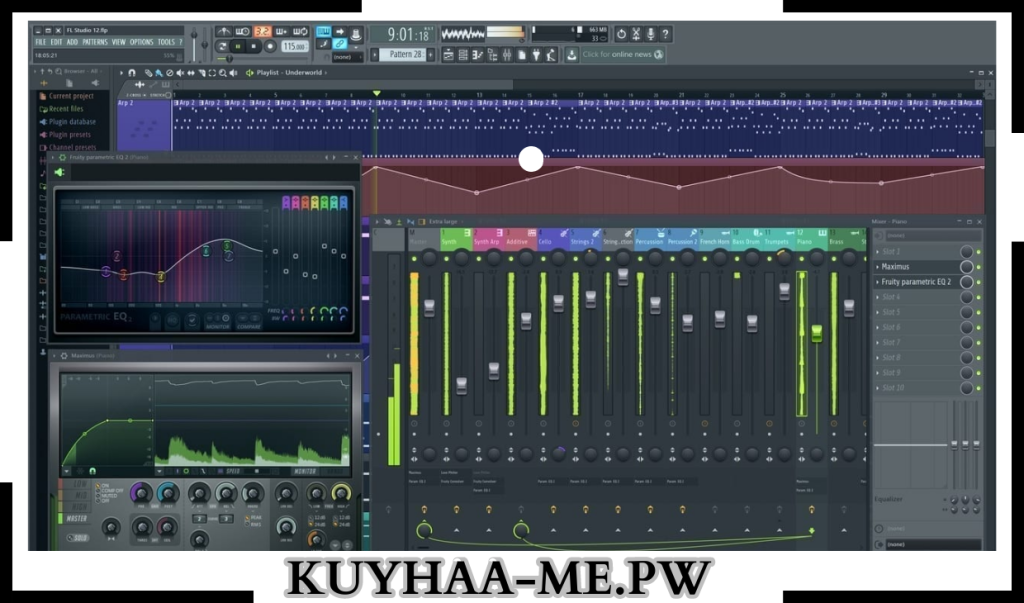Select the paint brush tool in Playlist toolbar

[x=159, y=73]
